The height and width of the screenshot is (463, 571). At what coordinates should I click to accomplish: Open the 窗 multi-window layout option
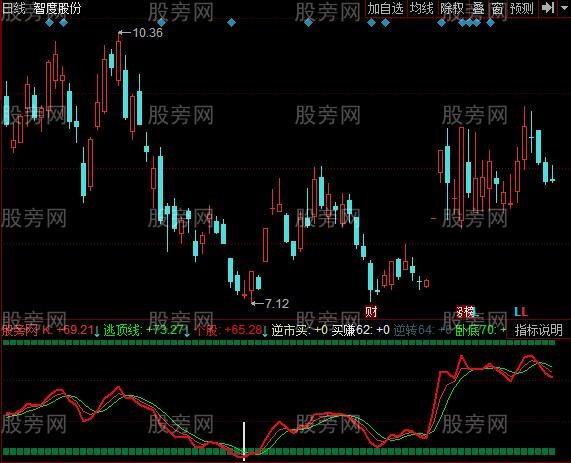tap(497, 8)
